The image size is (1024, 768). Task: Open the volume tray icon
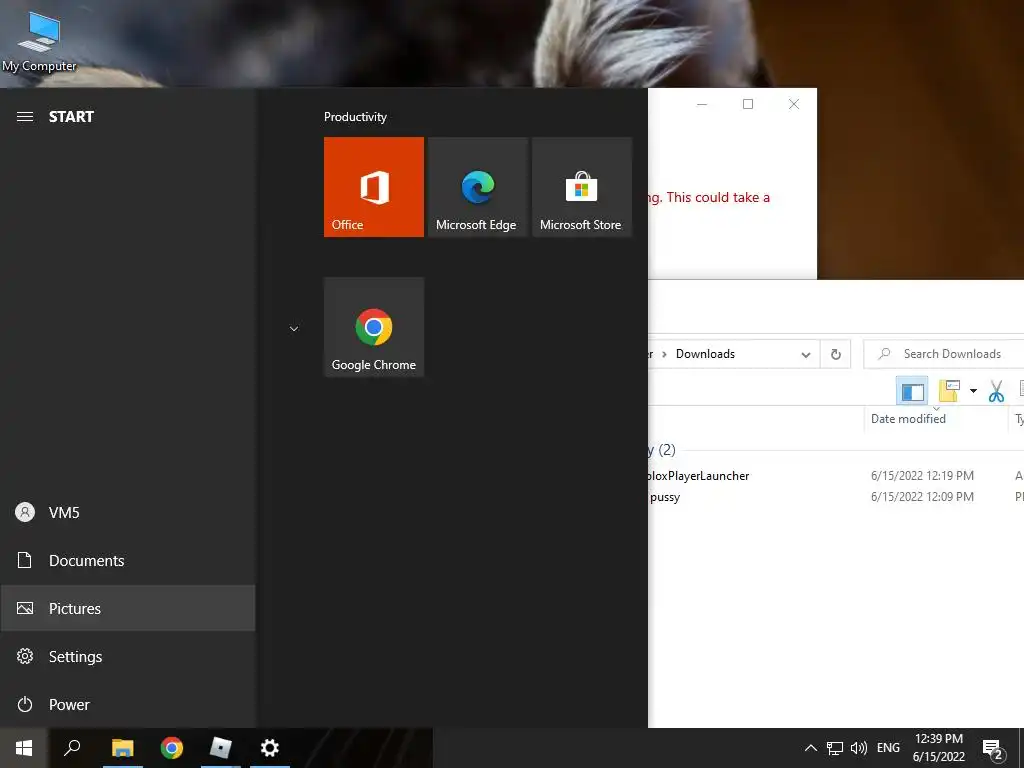coord(859,748)
